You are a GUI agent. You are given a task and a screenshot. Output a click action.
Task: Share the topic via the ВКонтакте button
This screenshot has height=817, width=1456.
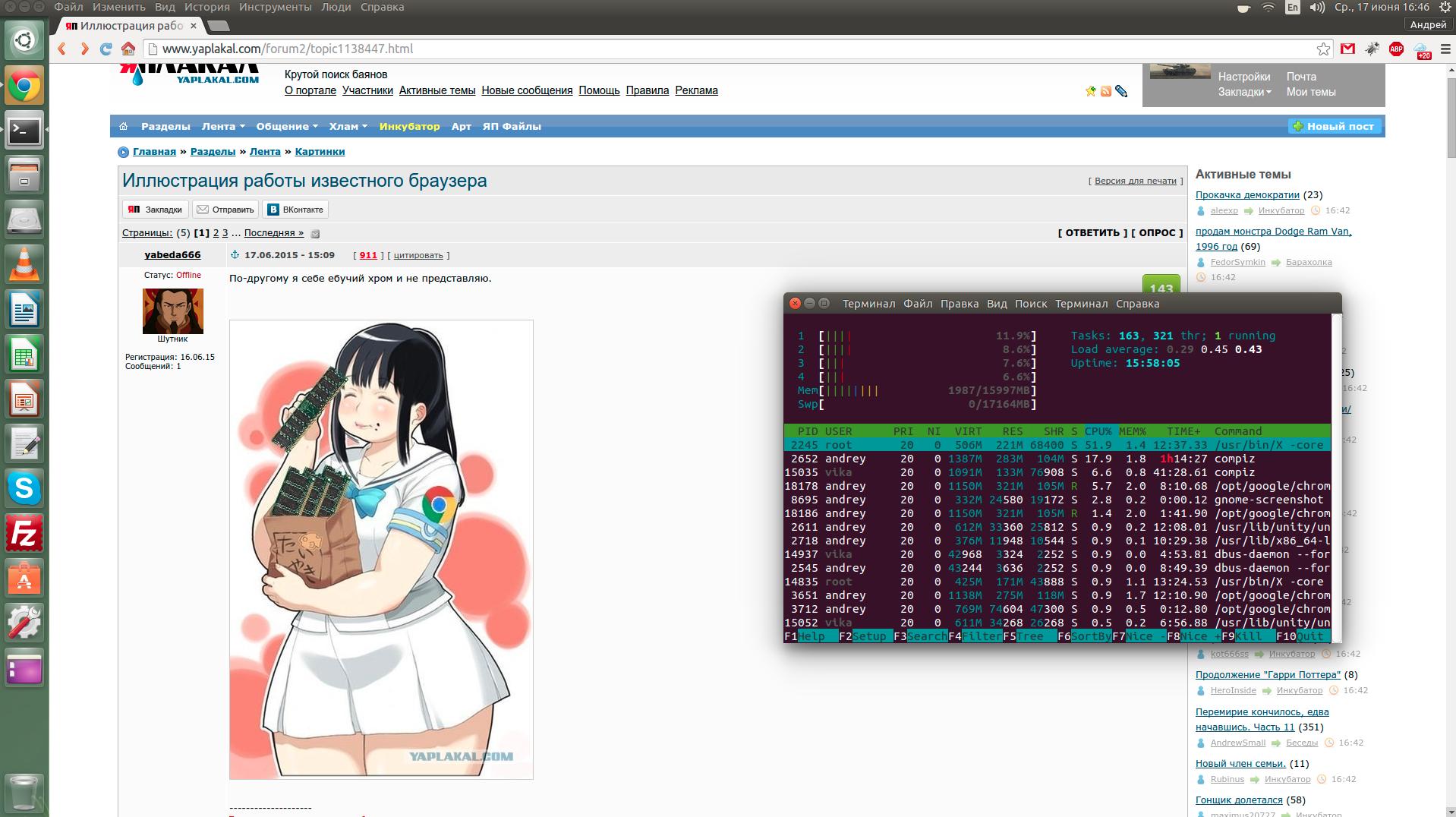pos(295,210)
